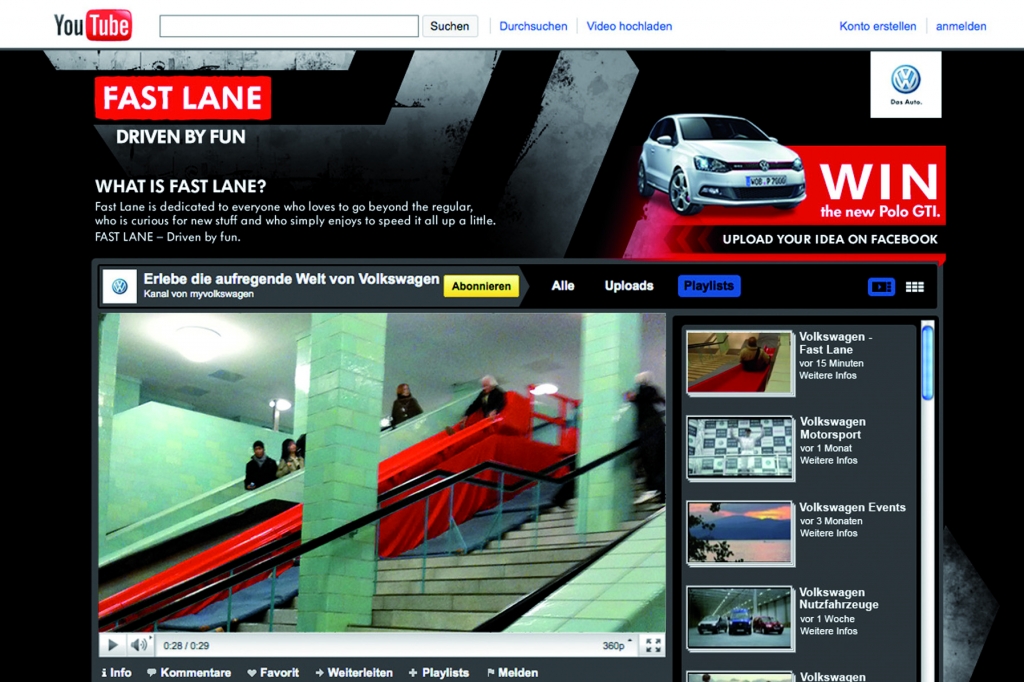Click Weitere Infos under Volkswagen Motorsport
The width and height of the screenshot is (1024, 682).
click(828, 461)
